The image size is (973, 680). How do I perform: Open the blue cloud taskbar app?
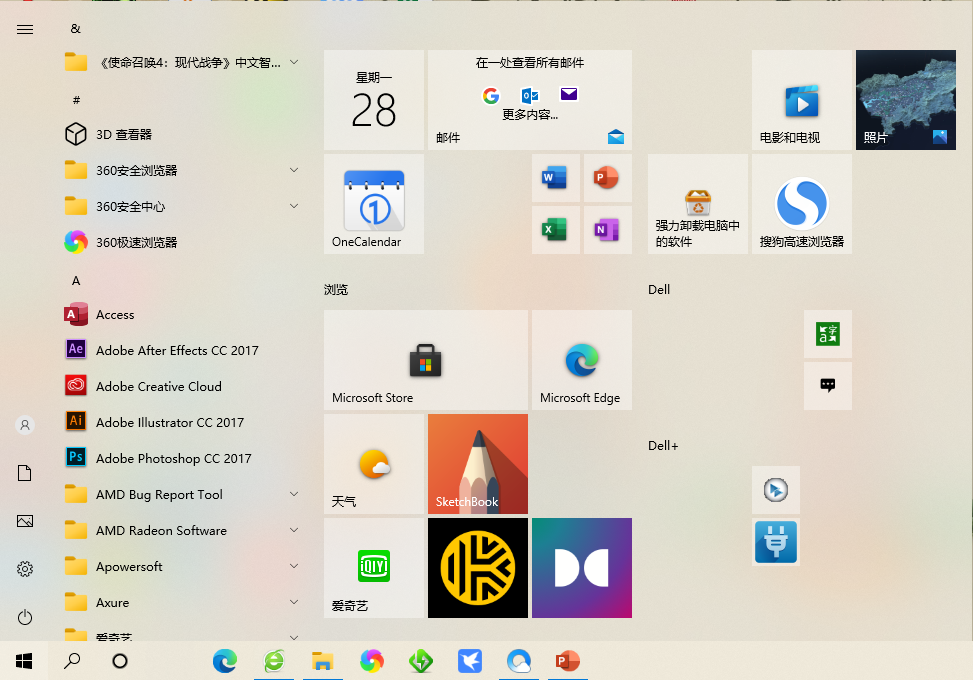[519, 661]
